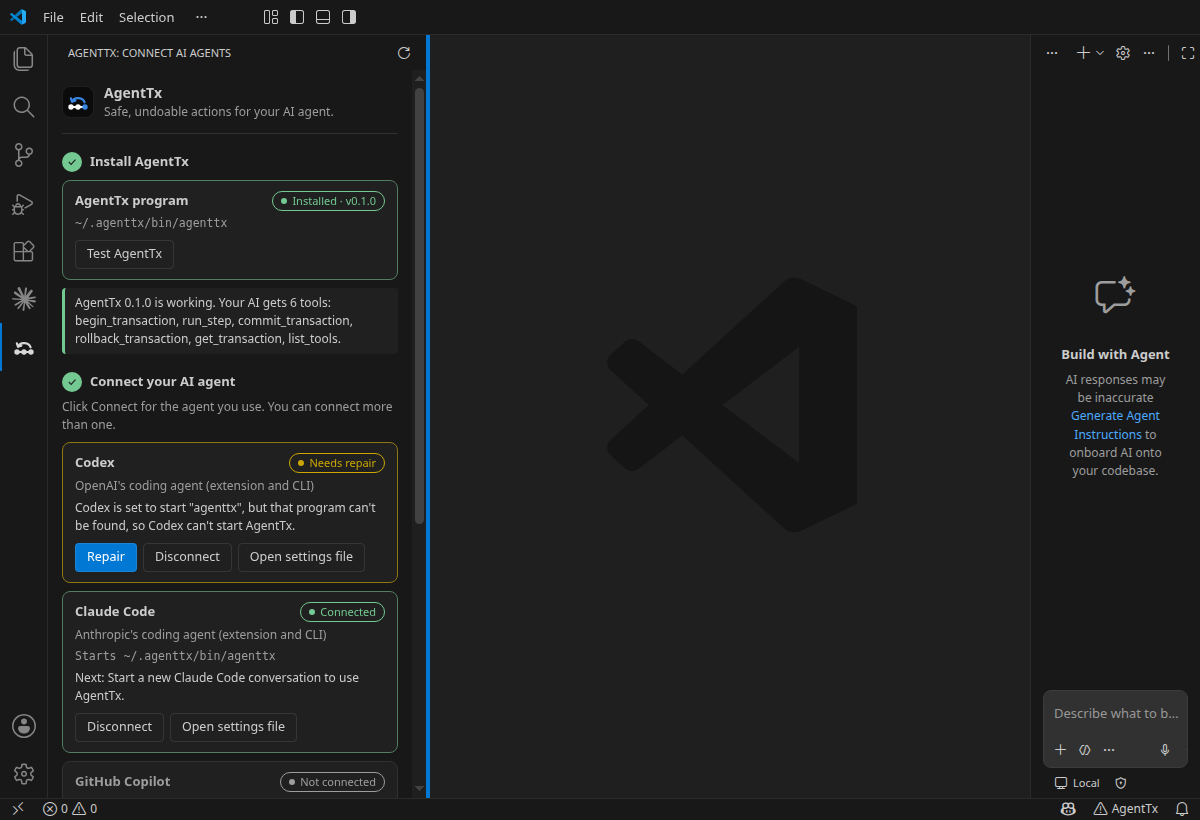
Task: Toggle the bottom Panel visibility
Action: click(x=323, y=17)
